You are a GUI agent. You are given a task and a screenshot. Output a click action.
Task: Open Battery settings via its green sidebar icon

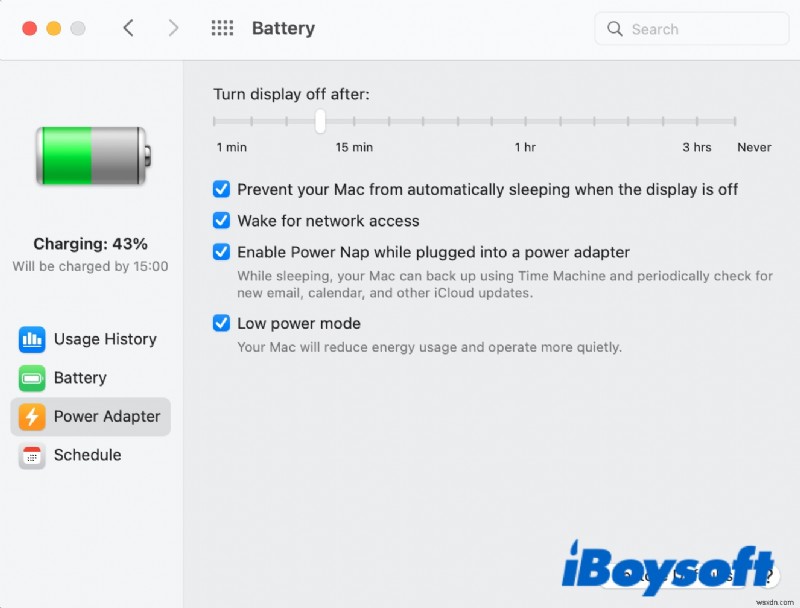[29, 378]
